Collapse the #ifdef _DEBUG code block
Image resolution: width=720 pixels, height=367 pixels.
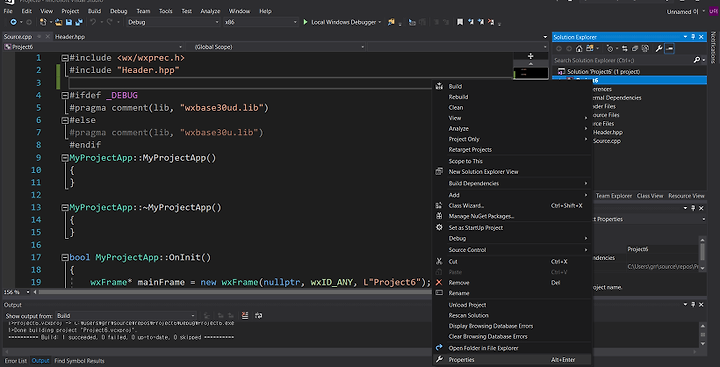(x=65, y=96)
